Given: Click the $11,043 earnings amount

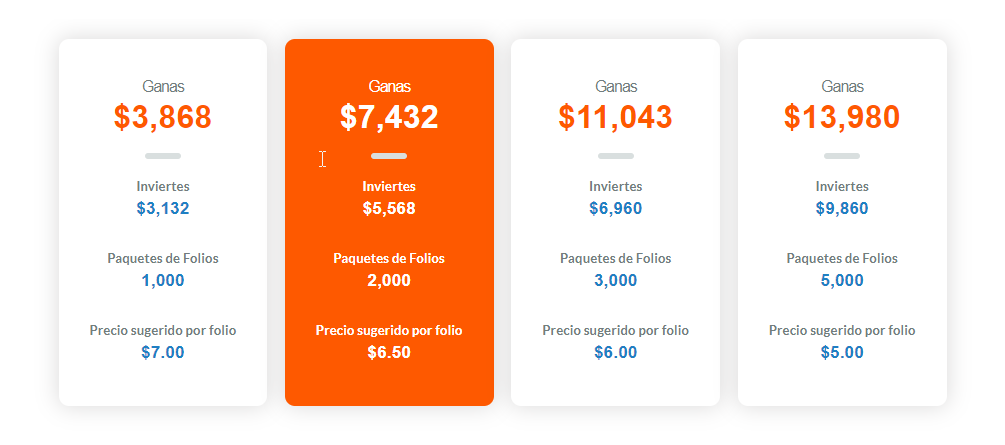Looking at the screenshot, I should [x=615, y=117].
